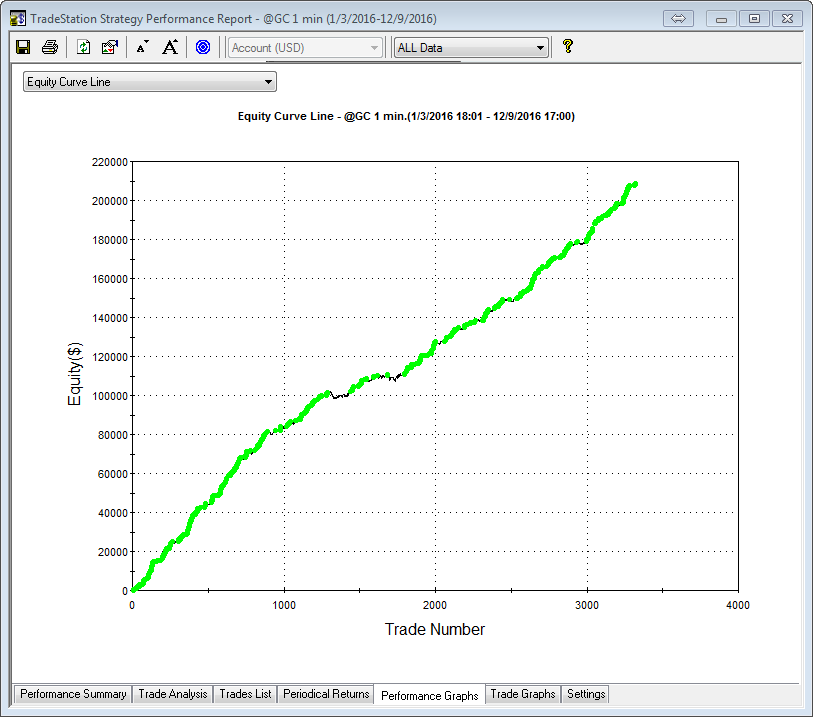Open the Trade Analysis tab
The width and height of the screenshot is (813, 717).
(172, 694)
